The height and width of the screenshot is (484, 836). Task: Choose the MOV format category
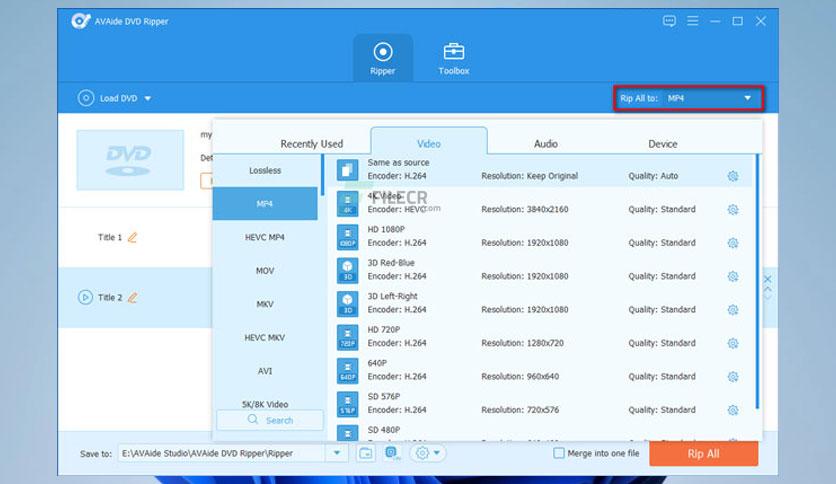click(x=265, y=271)
